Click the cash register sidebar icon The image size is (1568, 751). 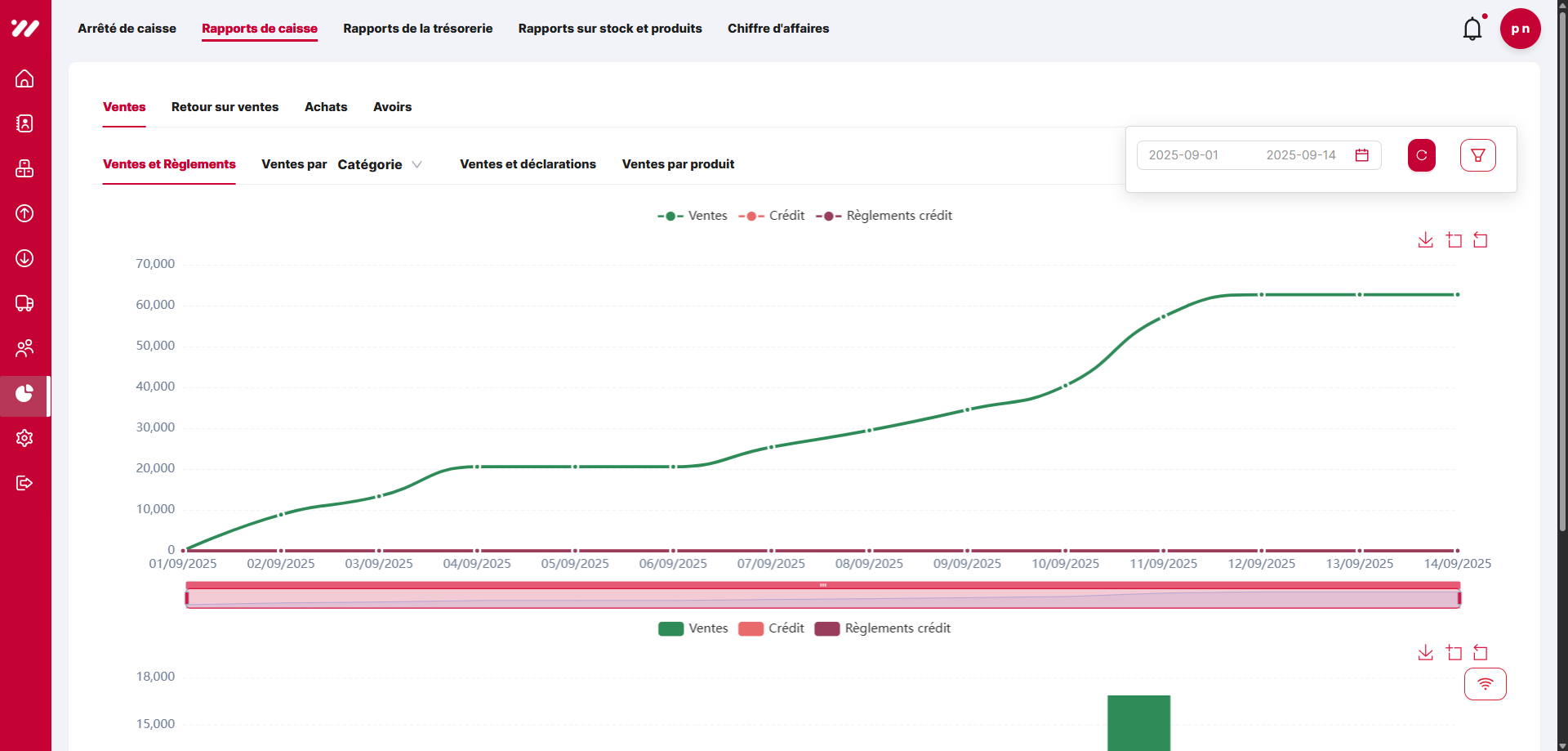coord(24,168)
